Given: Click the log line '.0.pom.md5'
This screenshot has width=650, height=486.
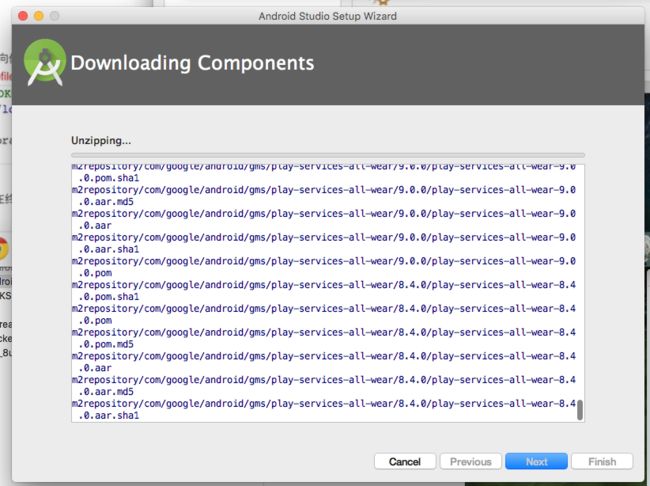Looking at the screenshot, I should point(106,344).
